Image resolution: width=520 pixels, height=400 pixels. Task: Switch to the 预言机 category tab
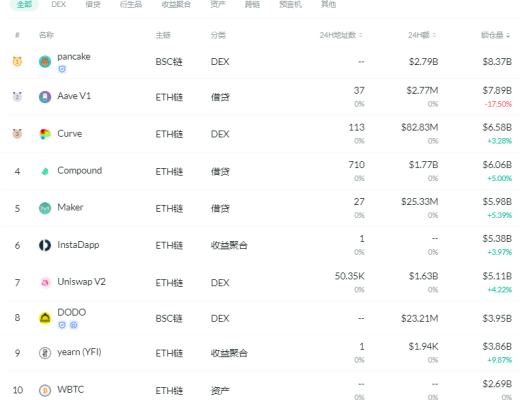tap(290, 4)
